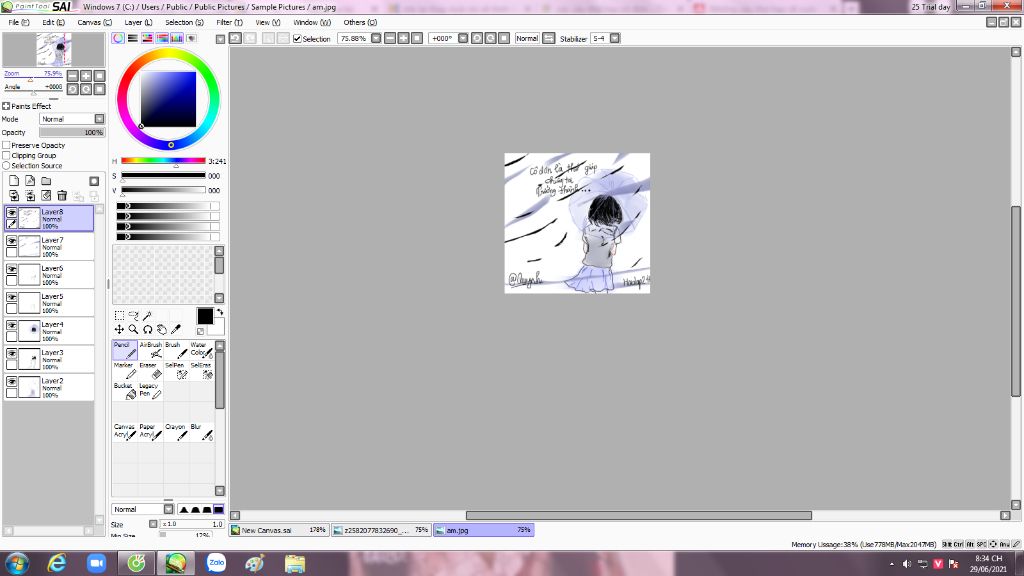Select the SelPen tool
Viewport: 1024px width, 576px height.
pyautogui.click(x=176, y=370)
